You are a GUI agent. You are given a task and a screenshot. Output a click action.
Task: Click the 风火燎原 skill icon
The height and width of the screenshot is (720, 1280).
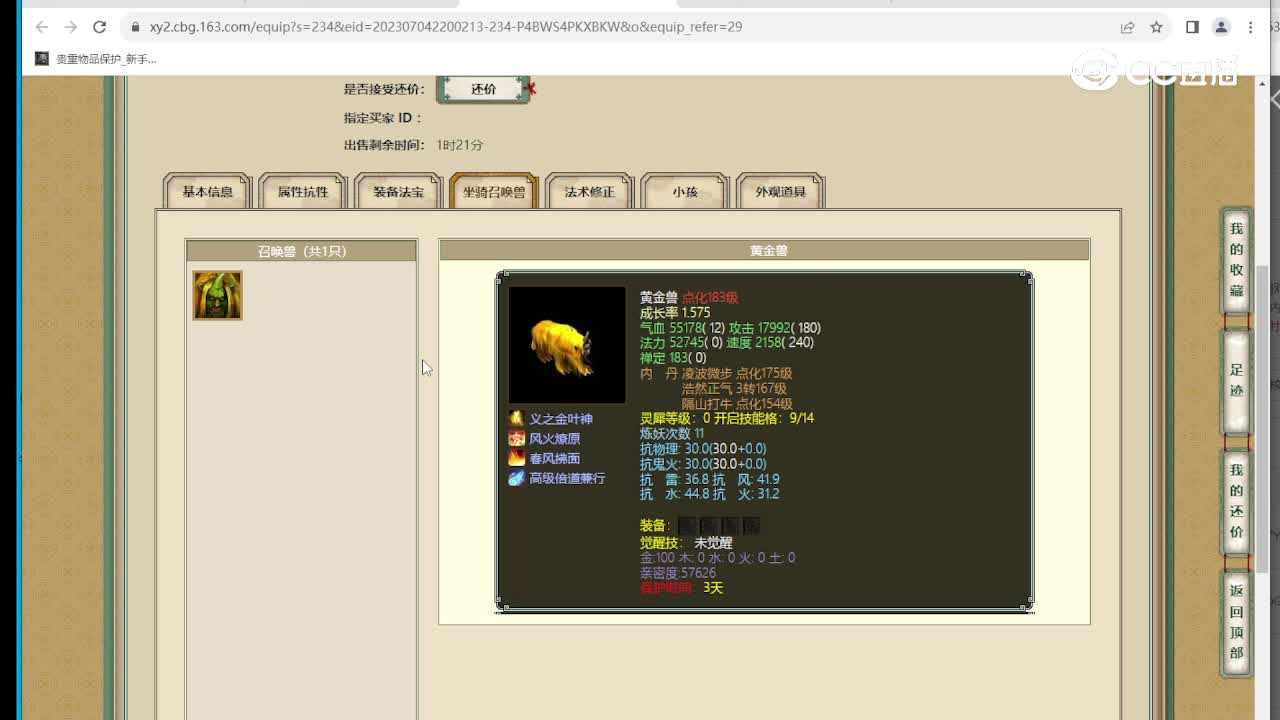[516, 439]
